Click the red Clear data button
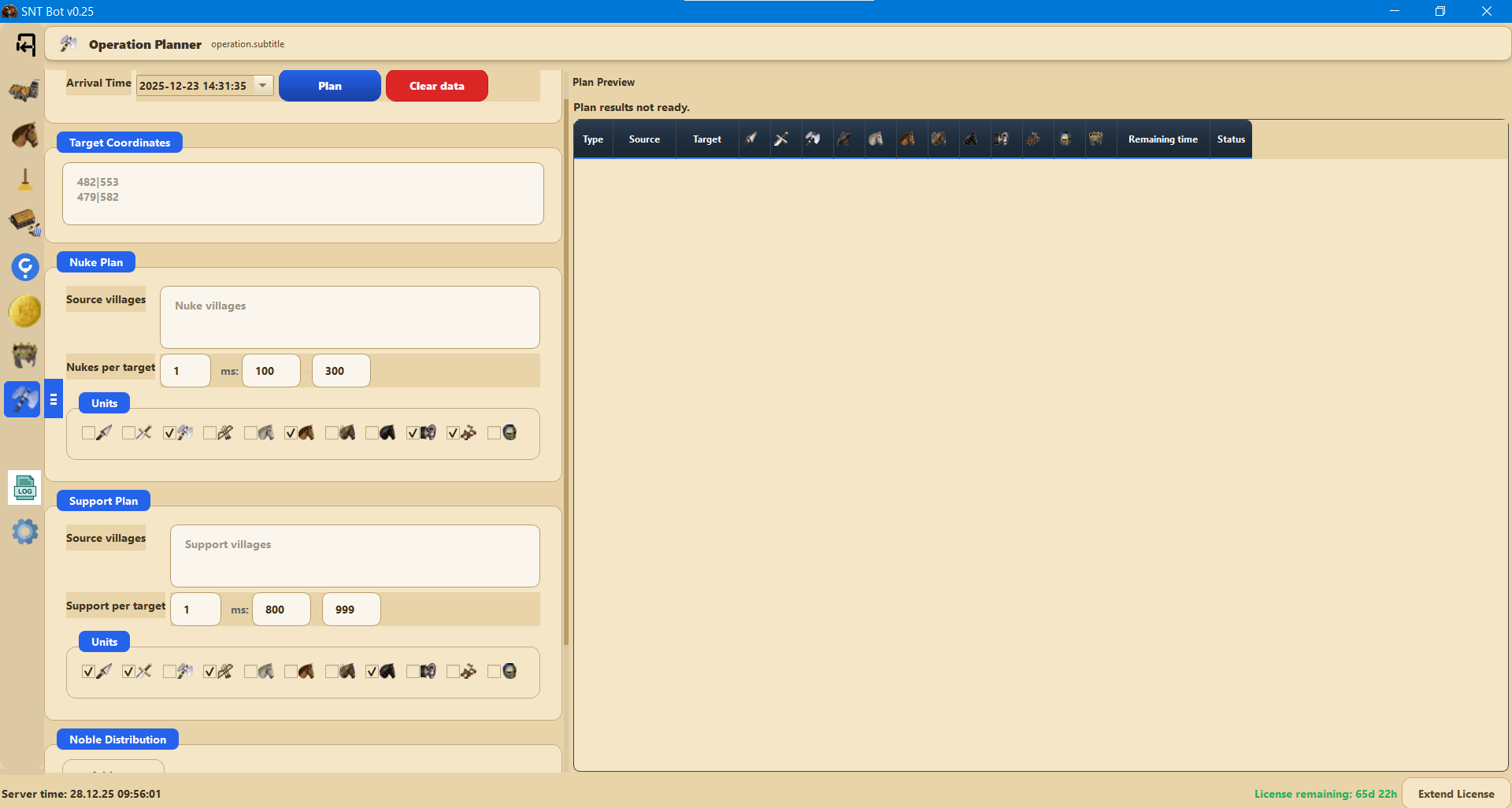 (x=436, y=86)
